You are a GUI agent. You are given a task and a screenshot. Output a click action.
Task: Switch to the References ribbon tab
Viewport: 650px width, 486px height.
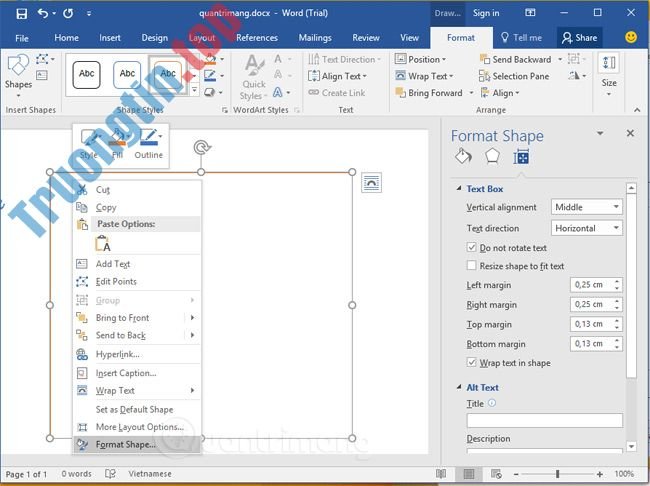tap(257, 38)
